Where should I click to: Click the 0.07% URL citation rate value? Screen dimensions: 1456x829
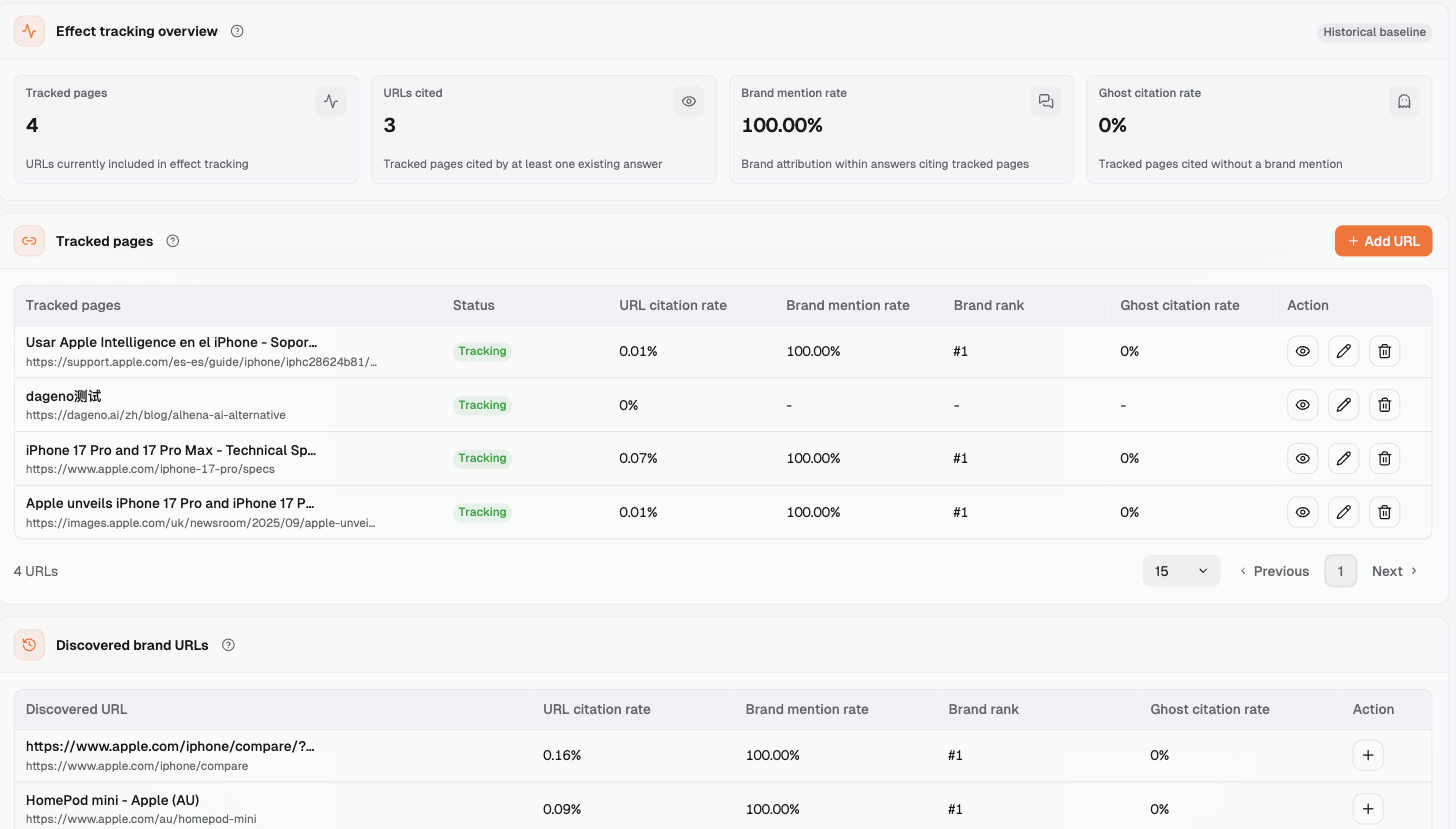pyautogui.click(x=638, y=458)
